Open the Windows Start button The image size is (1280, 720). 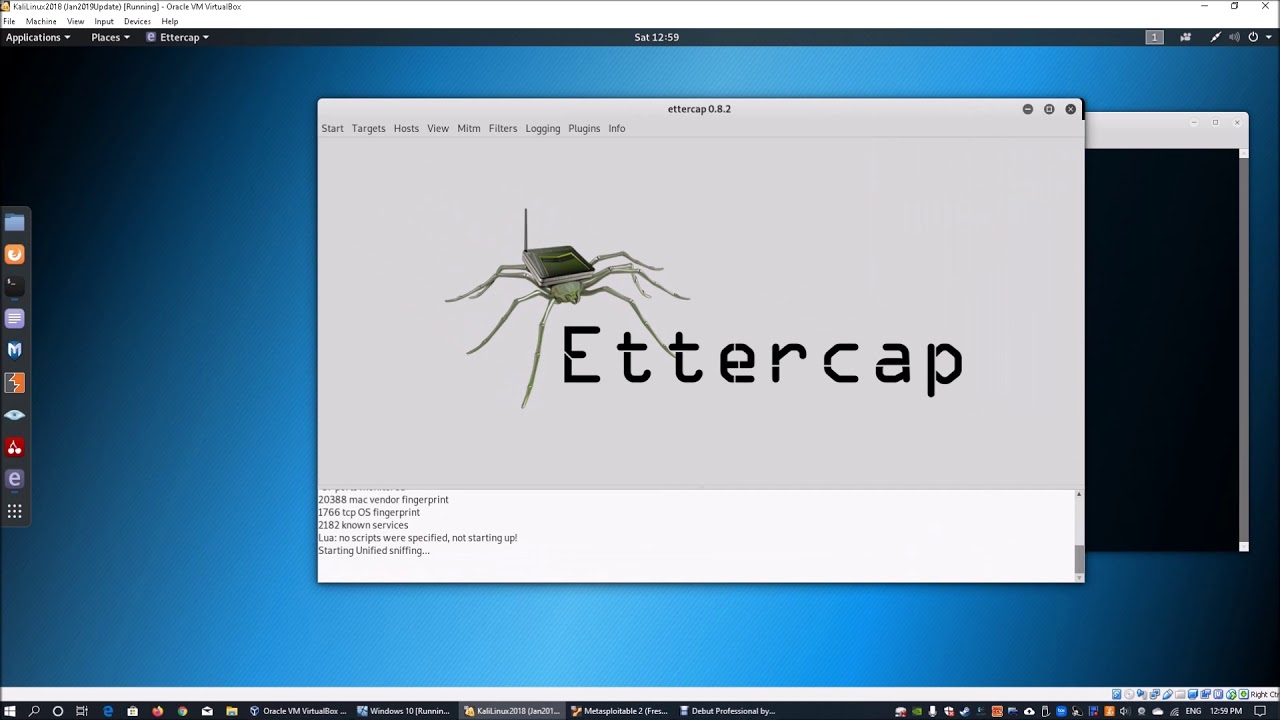[10, 711]
